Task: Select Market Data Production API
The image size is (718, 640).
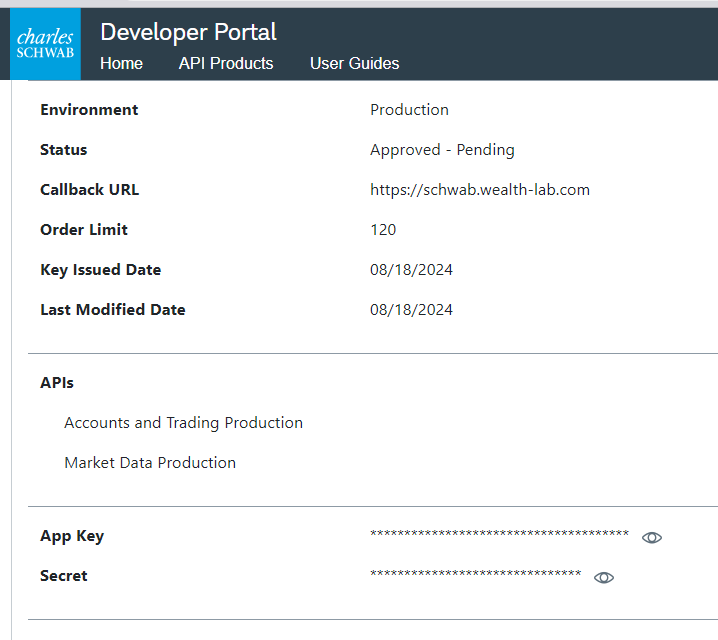Action: coord(150,462)
